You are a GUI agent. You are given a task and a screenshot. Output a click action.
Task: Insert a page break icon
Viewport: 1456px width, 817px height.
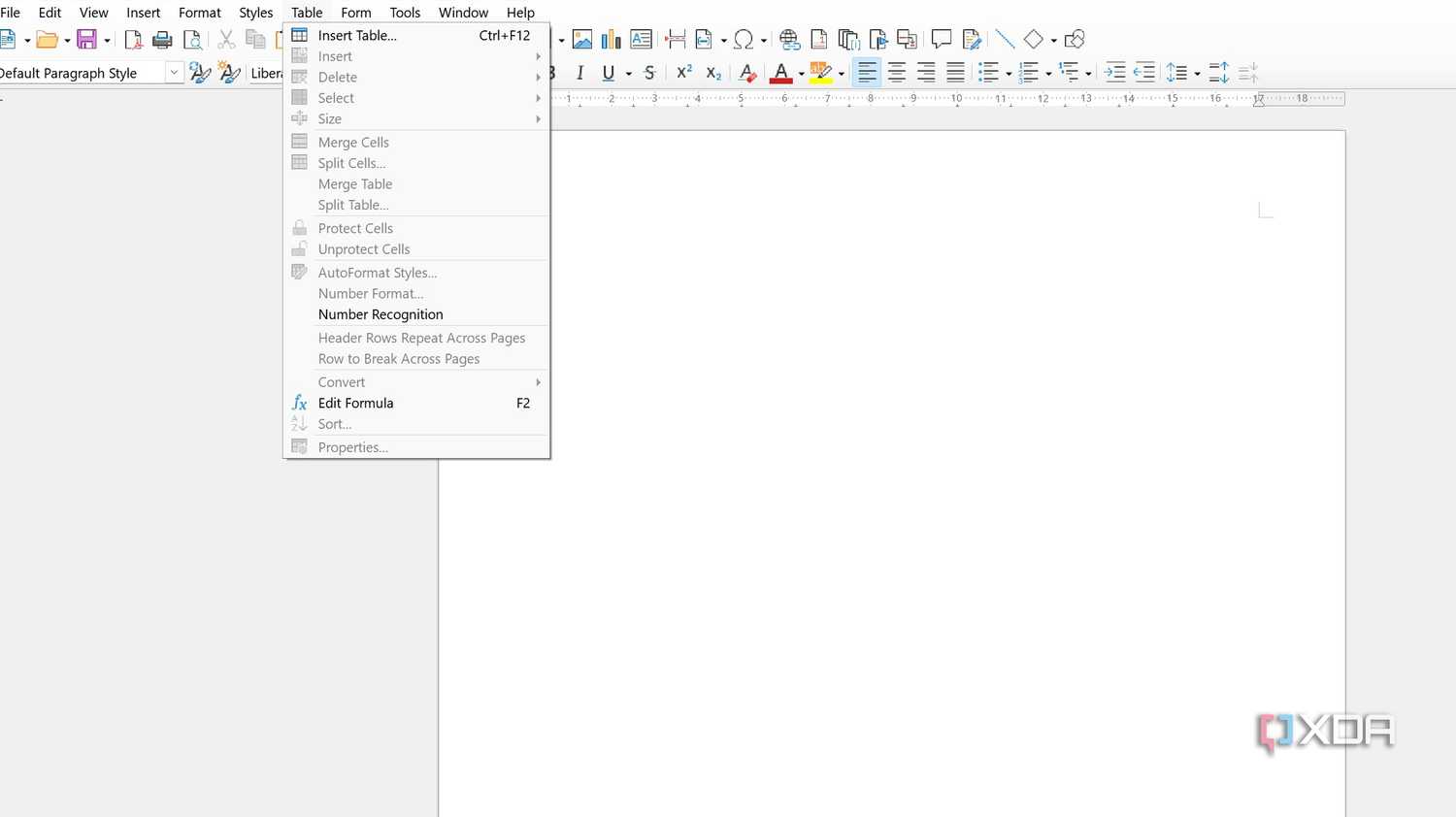[676, 40]
